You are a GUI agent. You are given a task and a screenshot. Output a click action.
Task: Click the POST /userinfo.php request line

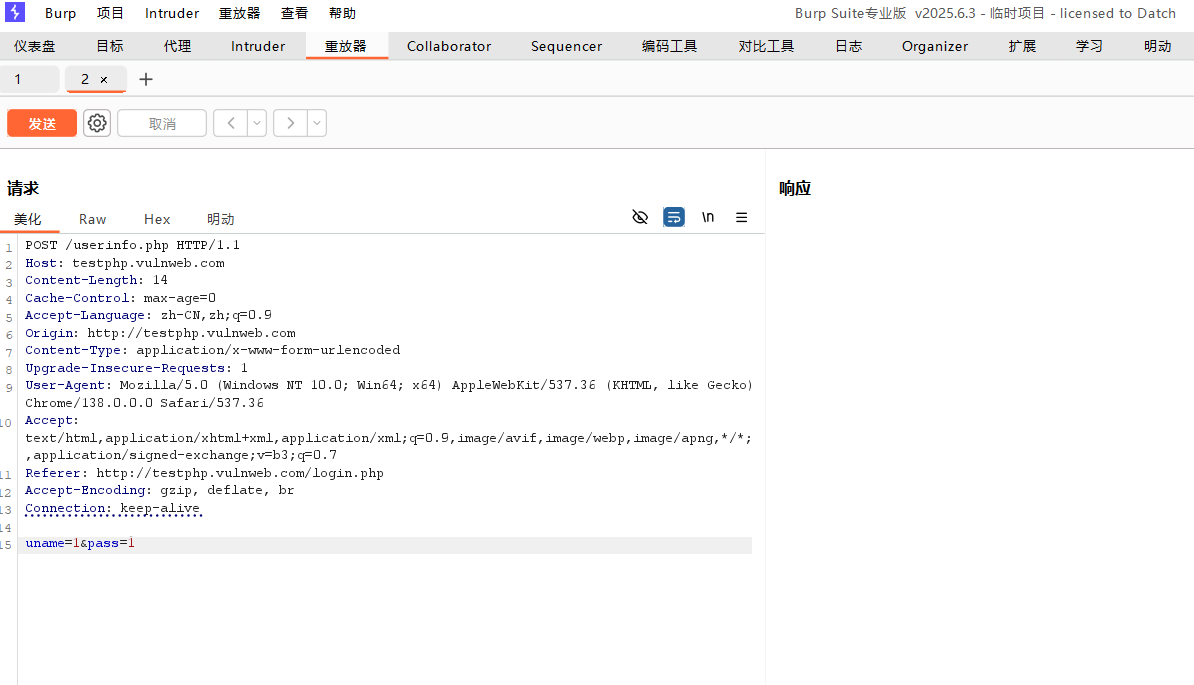(132, 245)
